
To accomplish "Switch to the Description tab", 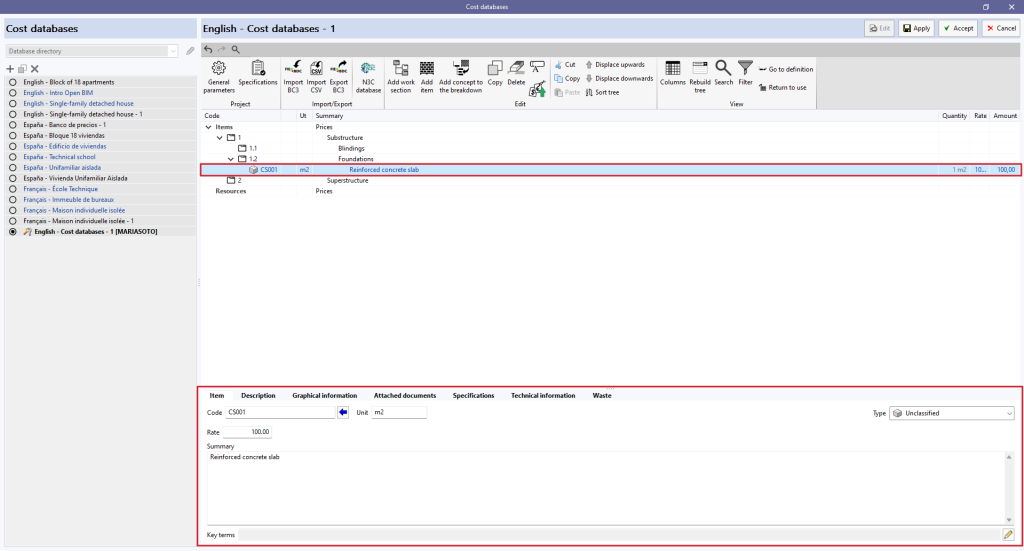I will [x=258, y=396].
